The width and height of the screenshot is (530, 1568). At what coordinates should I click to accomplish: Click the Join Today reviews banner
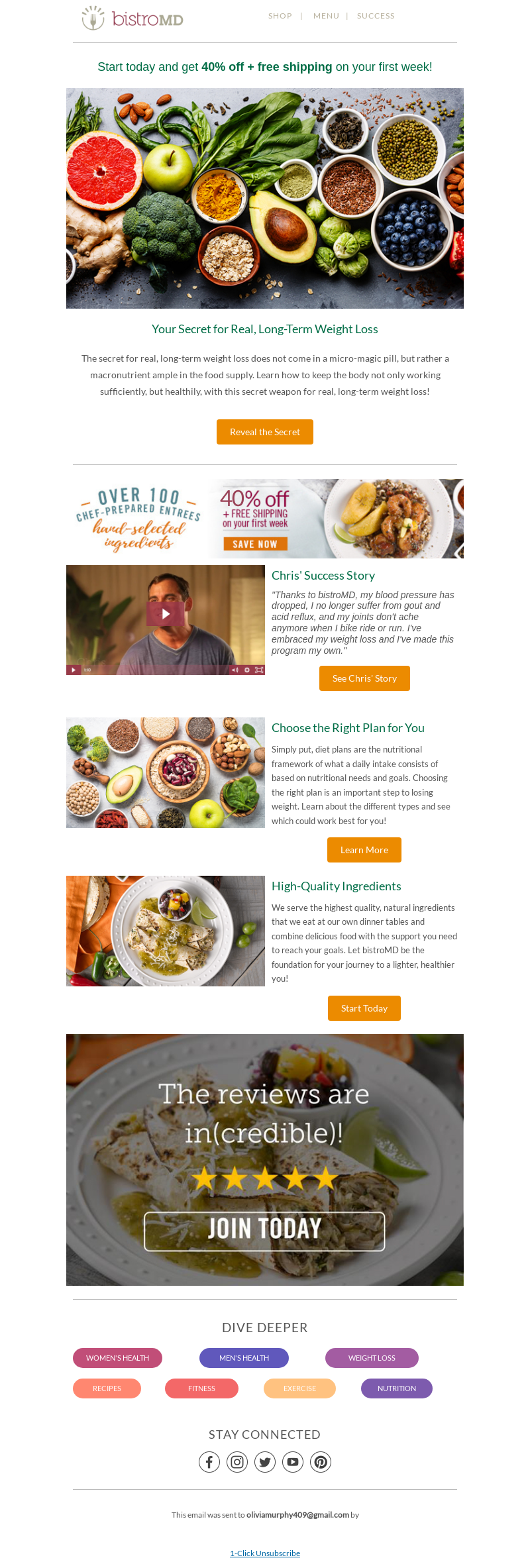(265, 1160)
